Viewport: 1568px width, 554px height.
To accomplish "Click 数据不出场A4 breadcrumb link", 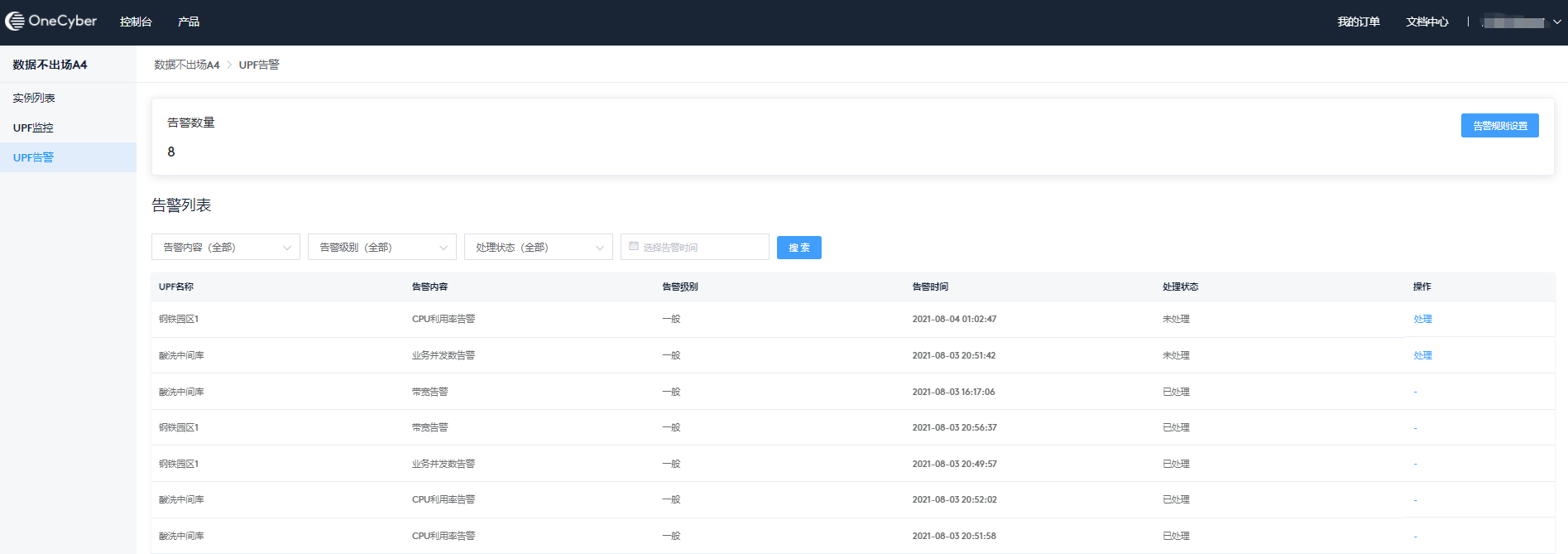I will (187, 65).
